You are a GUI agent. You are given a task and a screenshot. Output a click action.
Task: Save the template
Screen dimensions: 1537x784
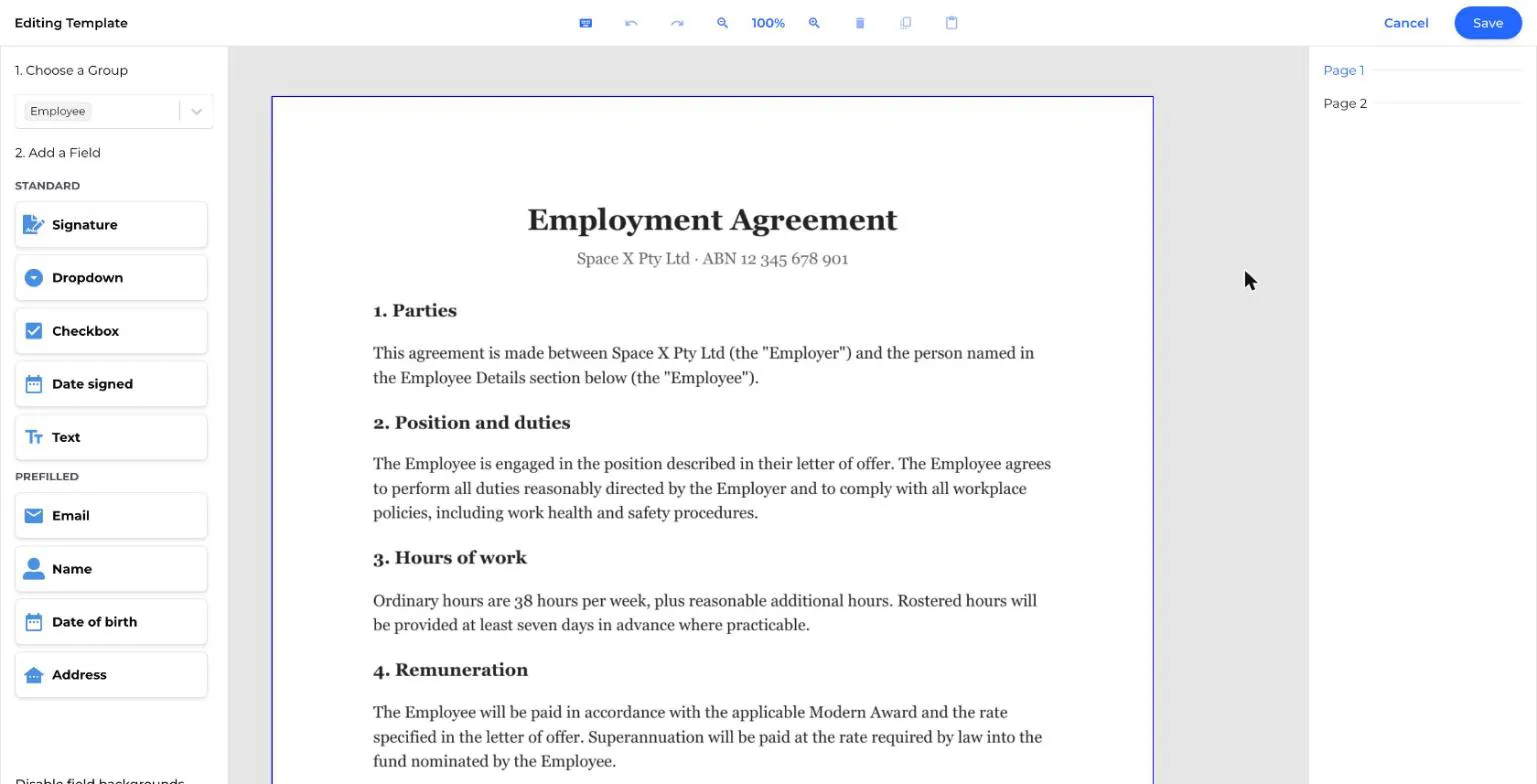click(x=1488, y=23)
